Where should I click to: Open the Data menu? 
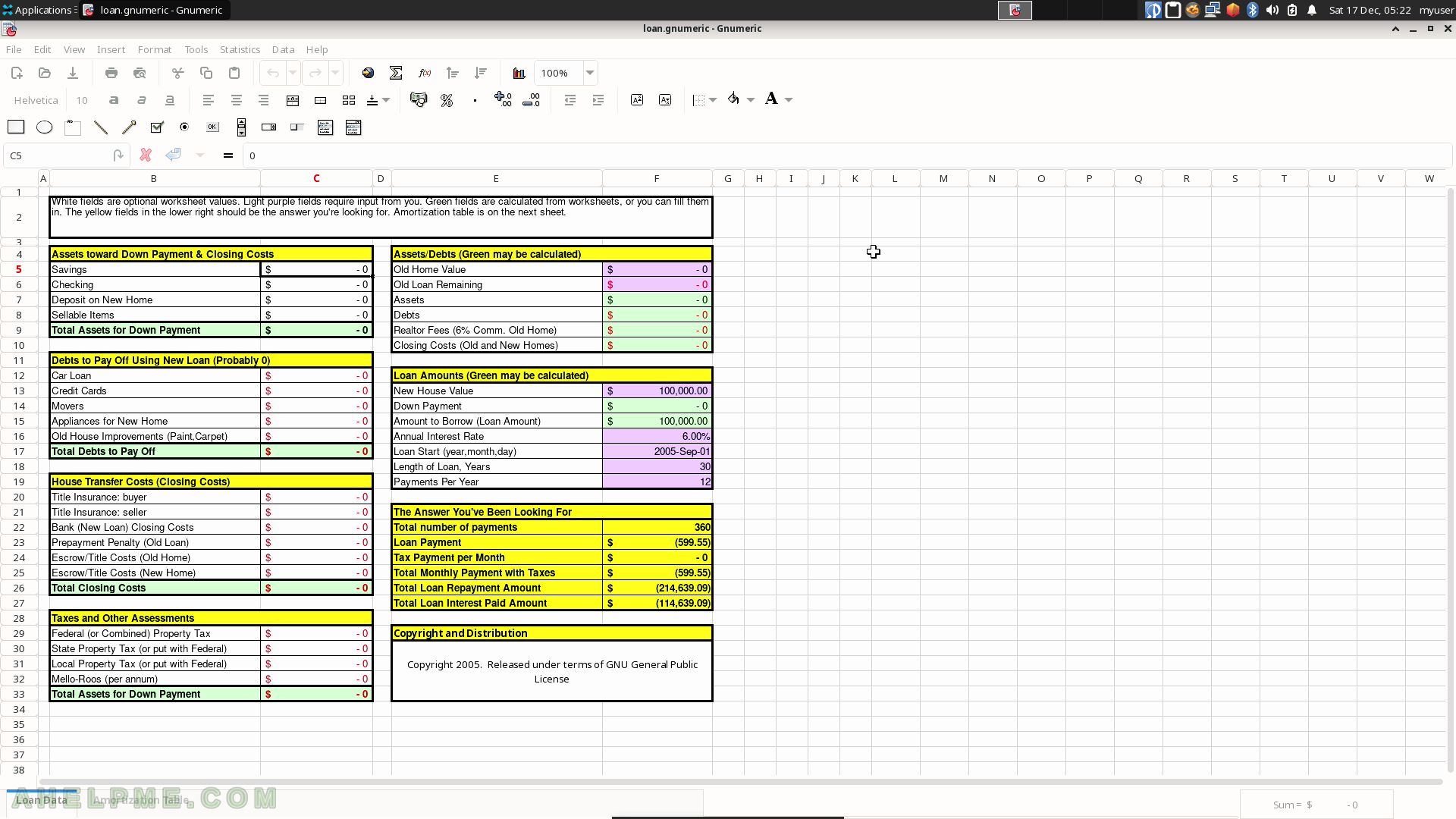tap(283, 49)
